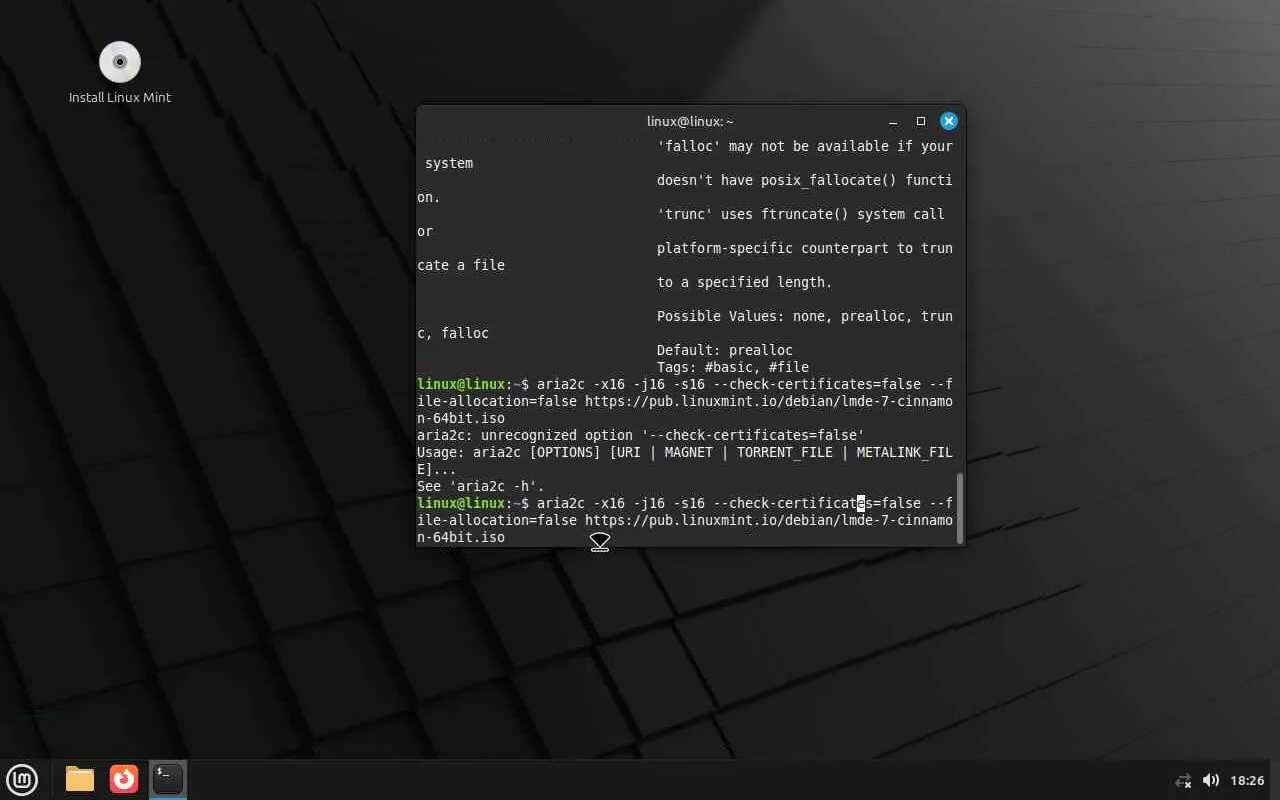Screen dimensions: 1280x800
Task: Click "Possible Values: none, prealloc, trun"
Action: tap(805, 316)
